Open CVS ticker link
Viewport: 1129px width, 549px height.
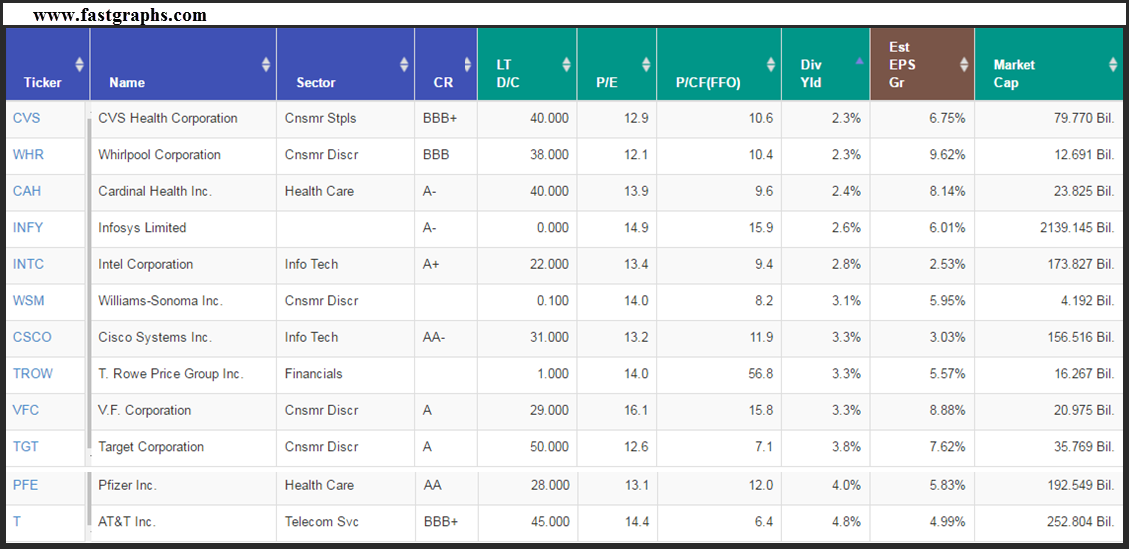coord(27,118)
